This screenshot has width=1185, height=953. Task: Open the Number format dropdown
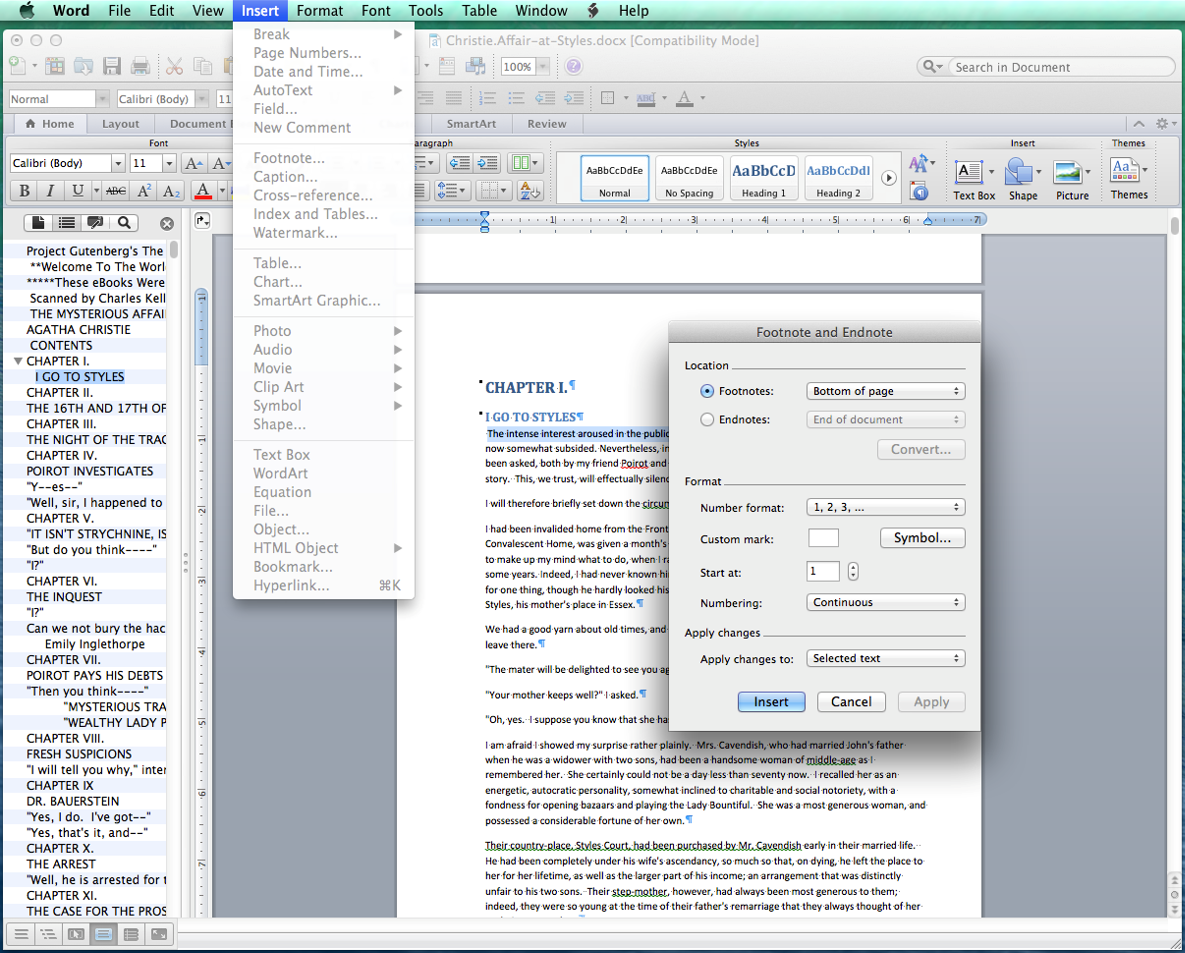[885, 508]
